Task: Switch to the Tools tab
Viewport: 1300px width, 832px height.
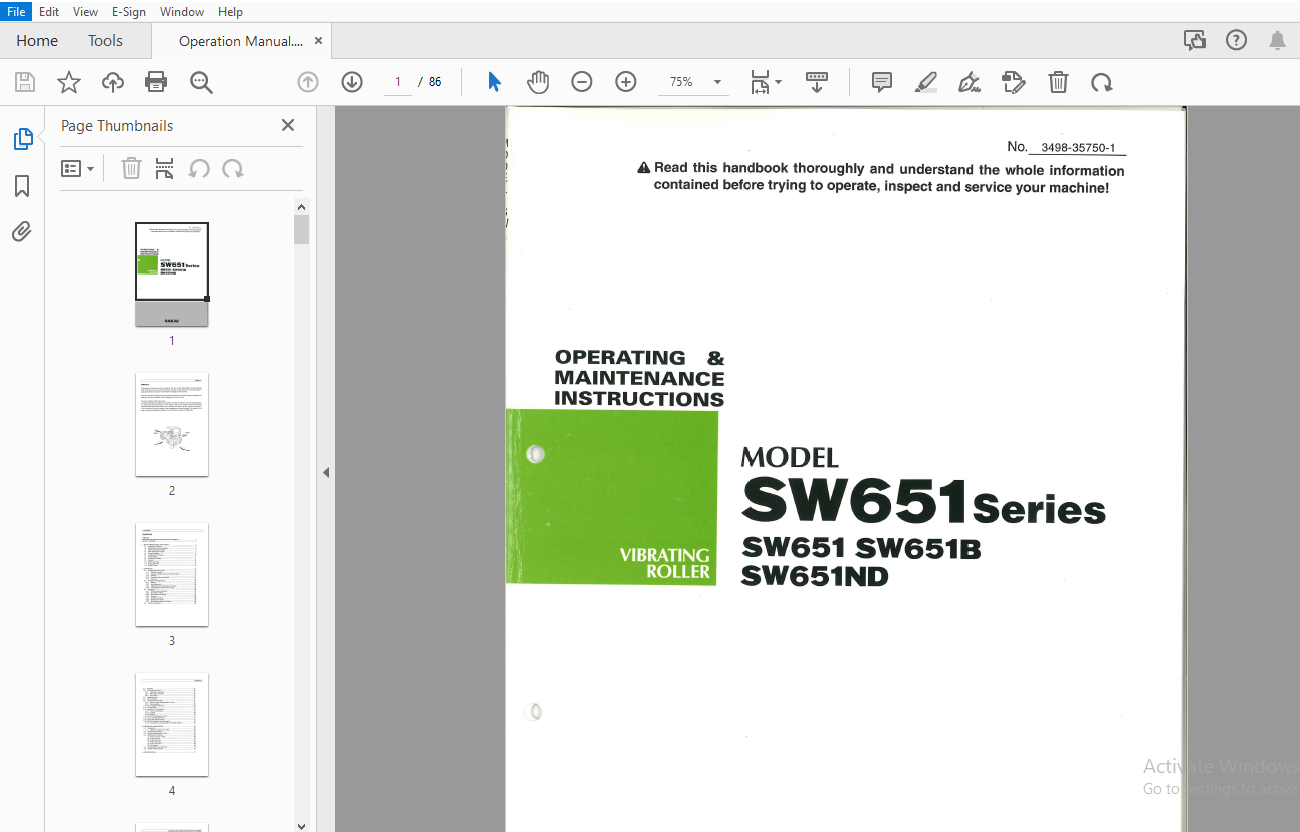Action: click(105, 41)
